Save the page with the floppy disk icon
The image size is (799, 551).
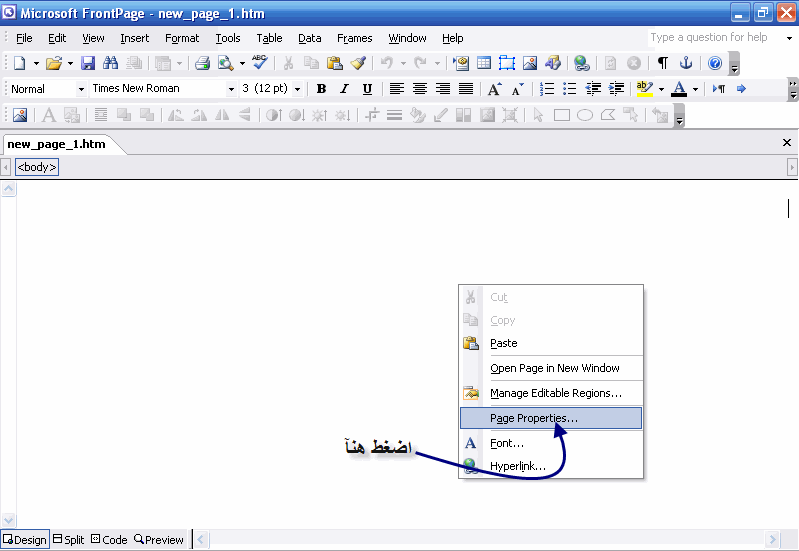tap(88, 63)
